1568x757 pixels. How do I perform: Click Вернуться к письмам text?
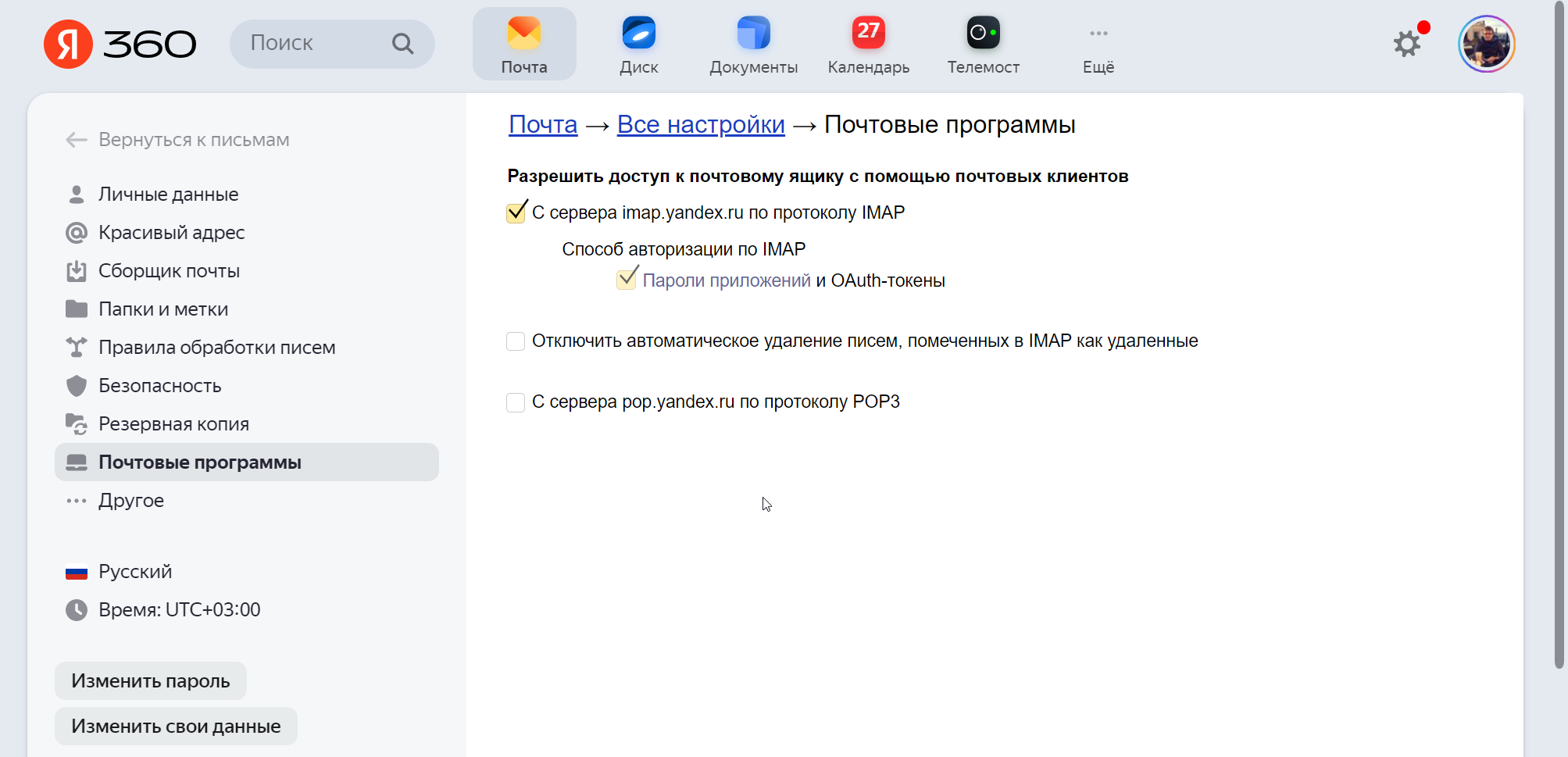[194, 140]
